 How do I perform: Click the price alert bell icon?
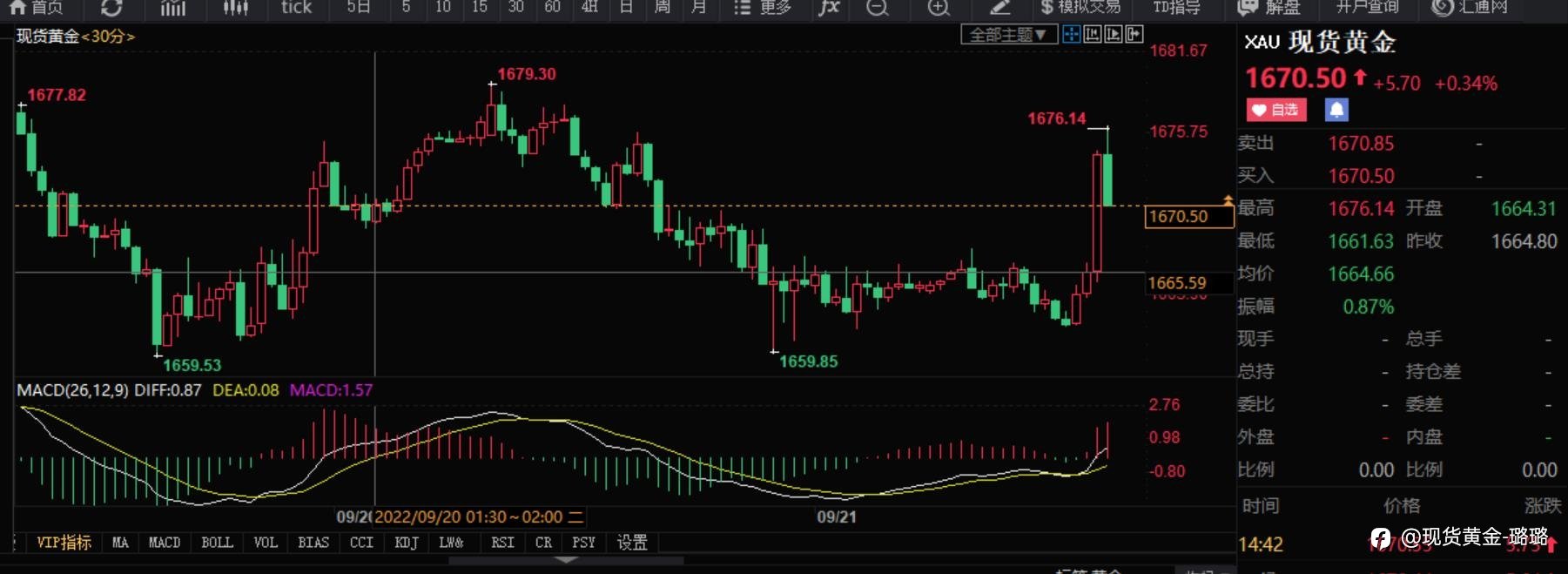[1336, 110]
